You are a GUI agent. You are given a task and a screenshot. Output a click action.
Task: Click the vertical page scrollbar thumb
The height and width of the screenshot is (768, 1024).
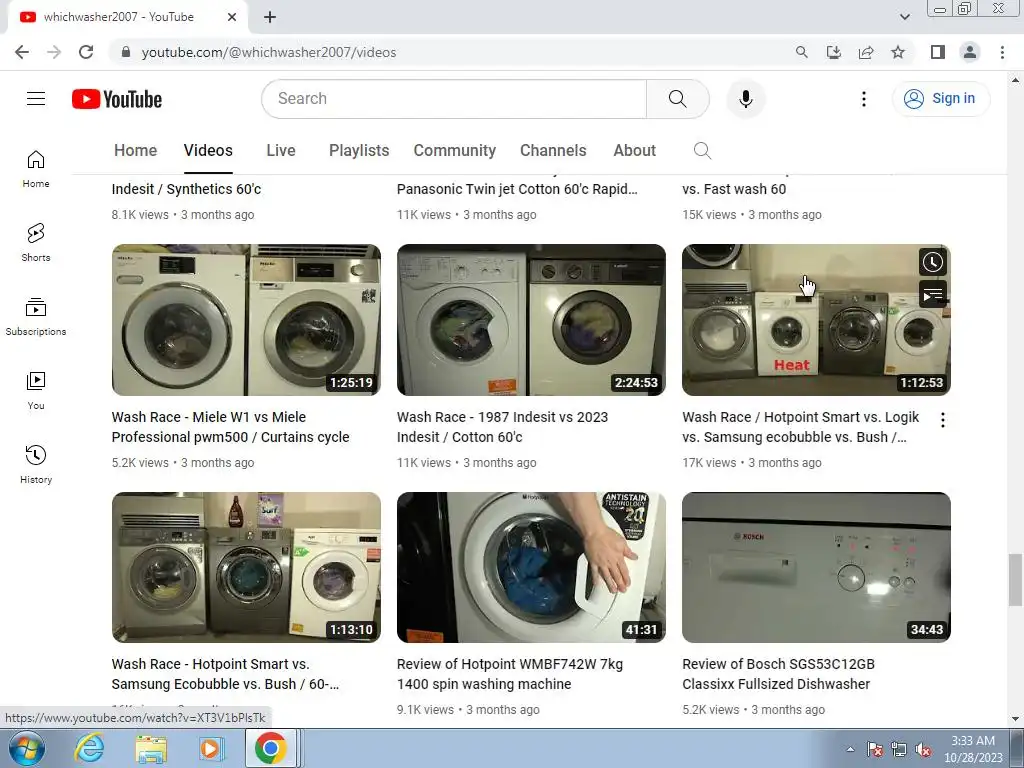pyautogui.click(x=1015, y=580)
